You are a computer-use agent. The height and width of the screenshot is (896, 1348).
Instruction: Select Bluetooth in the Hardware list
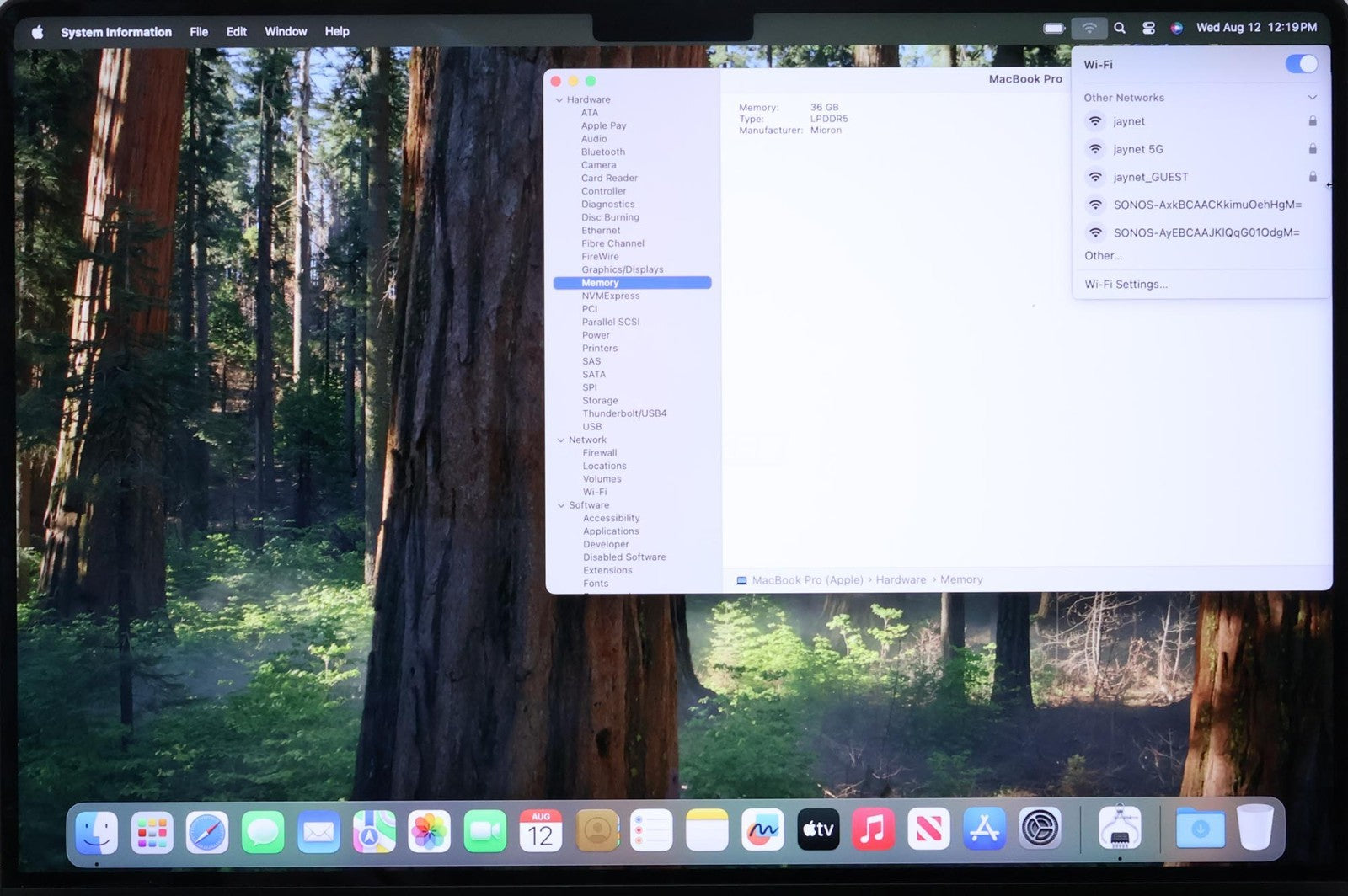coord(603,152)
